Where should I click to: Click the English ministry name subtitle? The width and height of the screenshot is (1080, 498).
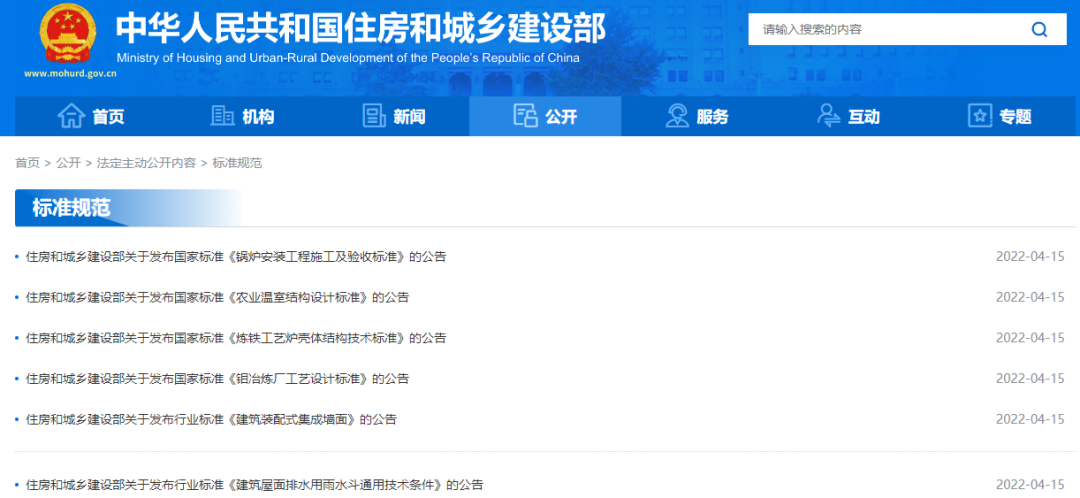tap(348, 58)
